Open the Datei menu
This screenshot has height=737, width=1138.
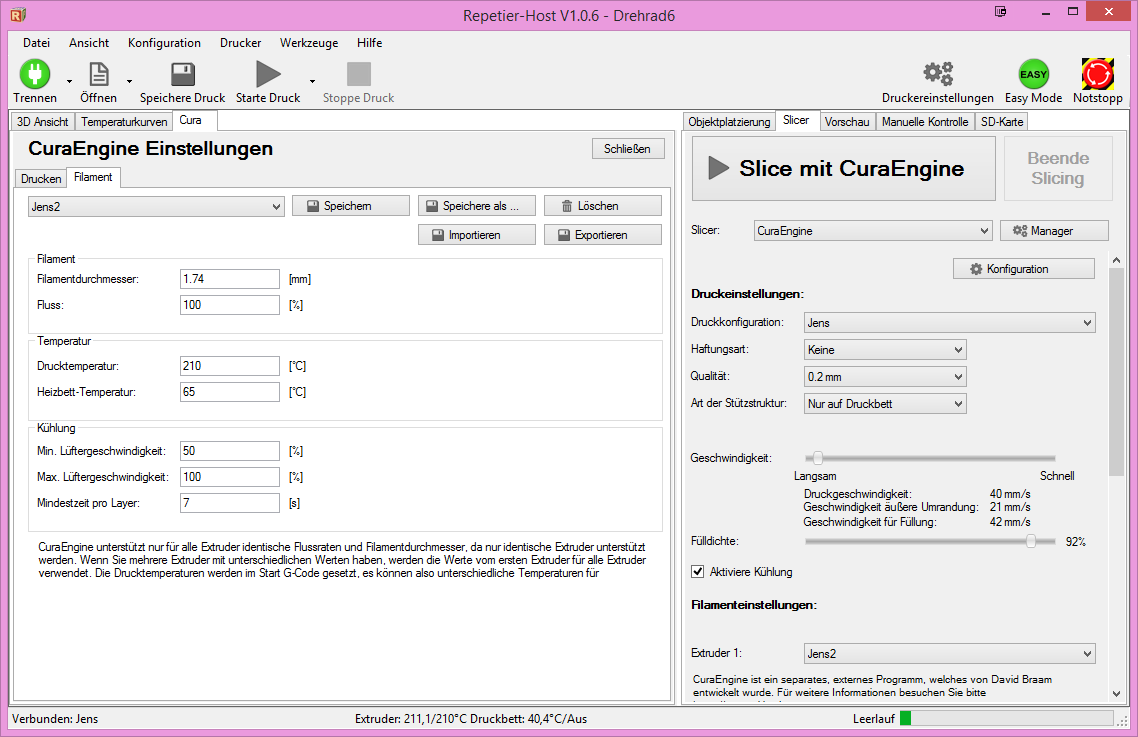(x=36, y=43)
